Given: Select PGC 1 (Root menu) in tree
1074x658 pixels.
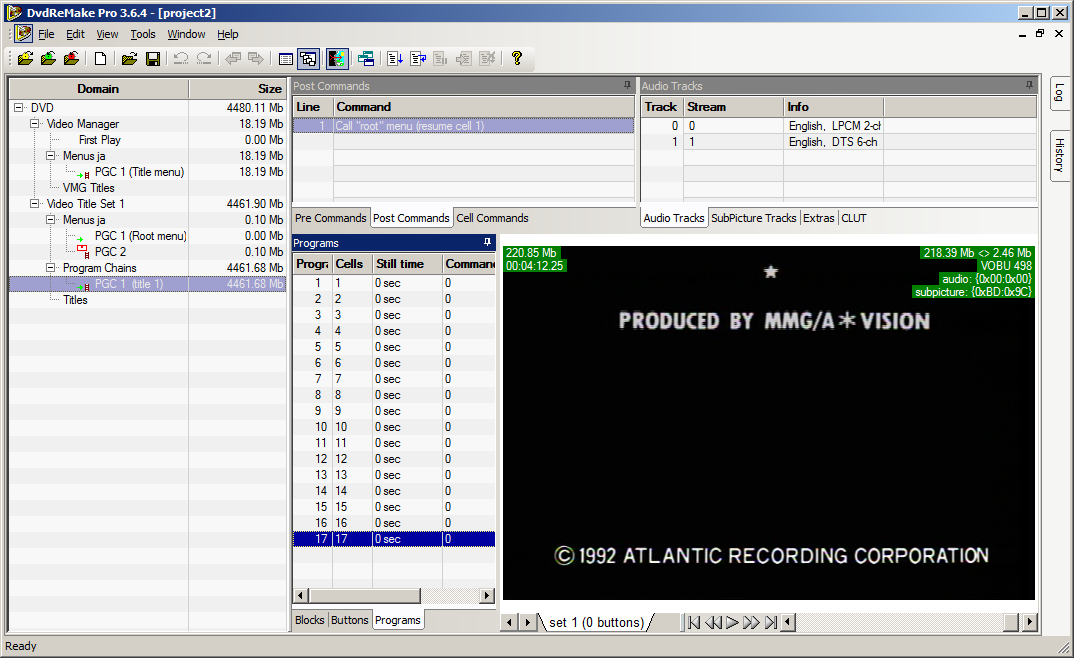Looking at the screenshot, I should click(x=140, y=236).
